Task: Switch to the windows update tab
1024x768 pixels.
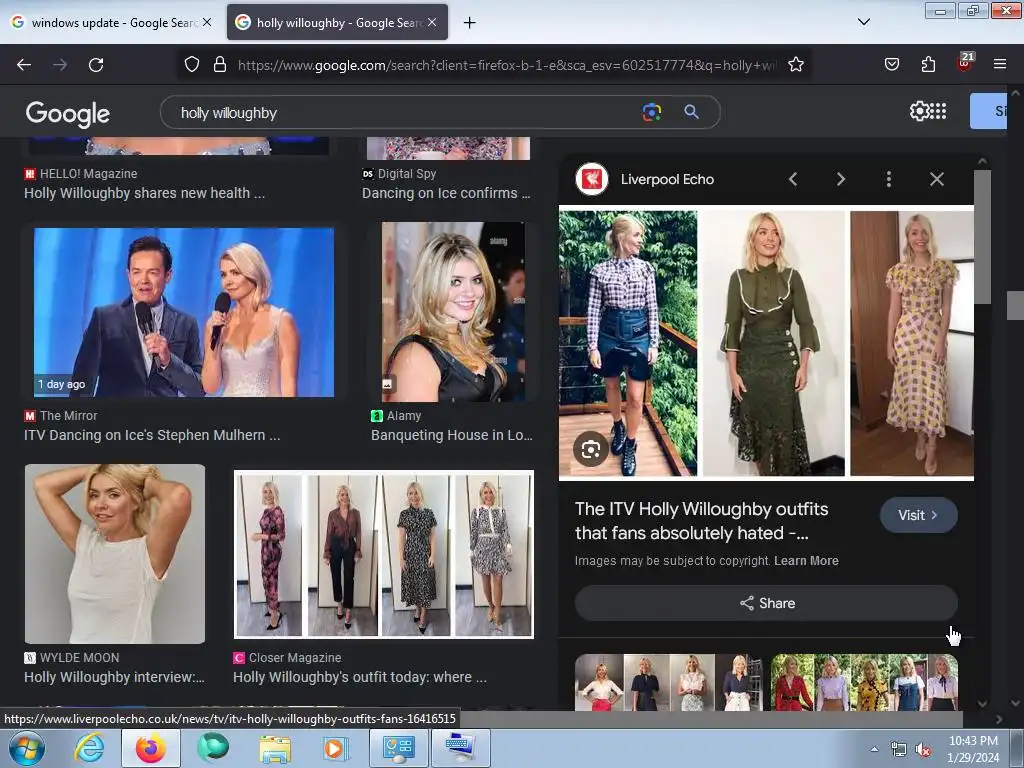Action: pos(111,22)
